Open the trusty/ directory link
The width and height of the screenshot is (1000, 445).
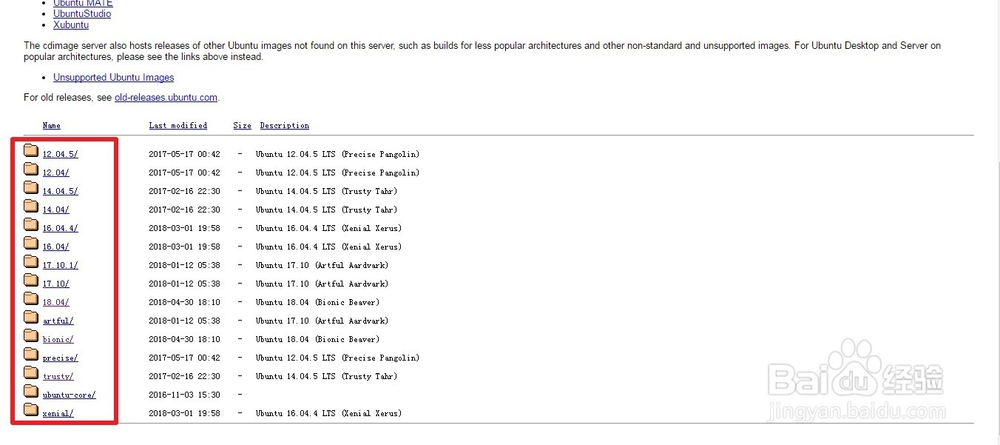[58, 376]
